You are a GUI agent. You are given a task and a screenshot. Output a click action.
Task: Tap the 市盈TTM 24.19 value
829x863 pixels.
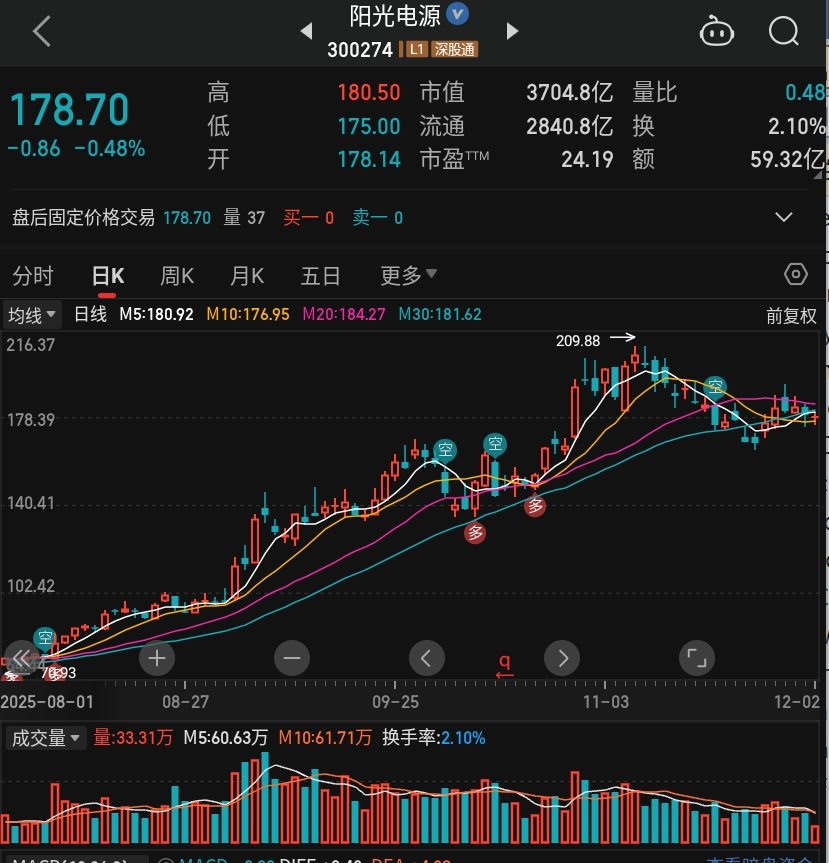pos(587,160)
